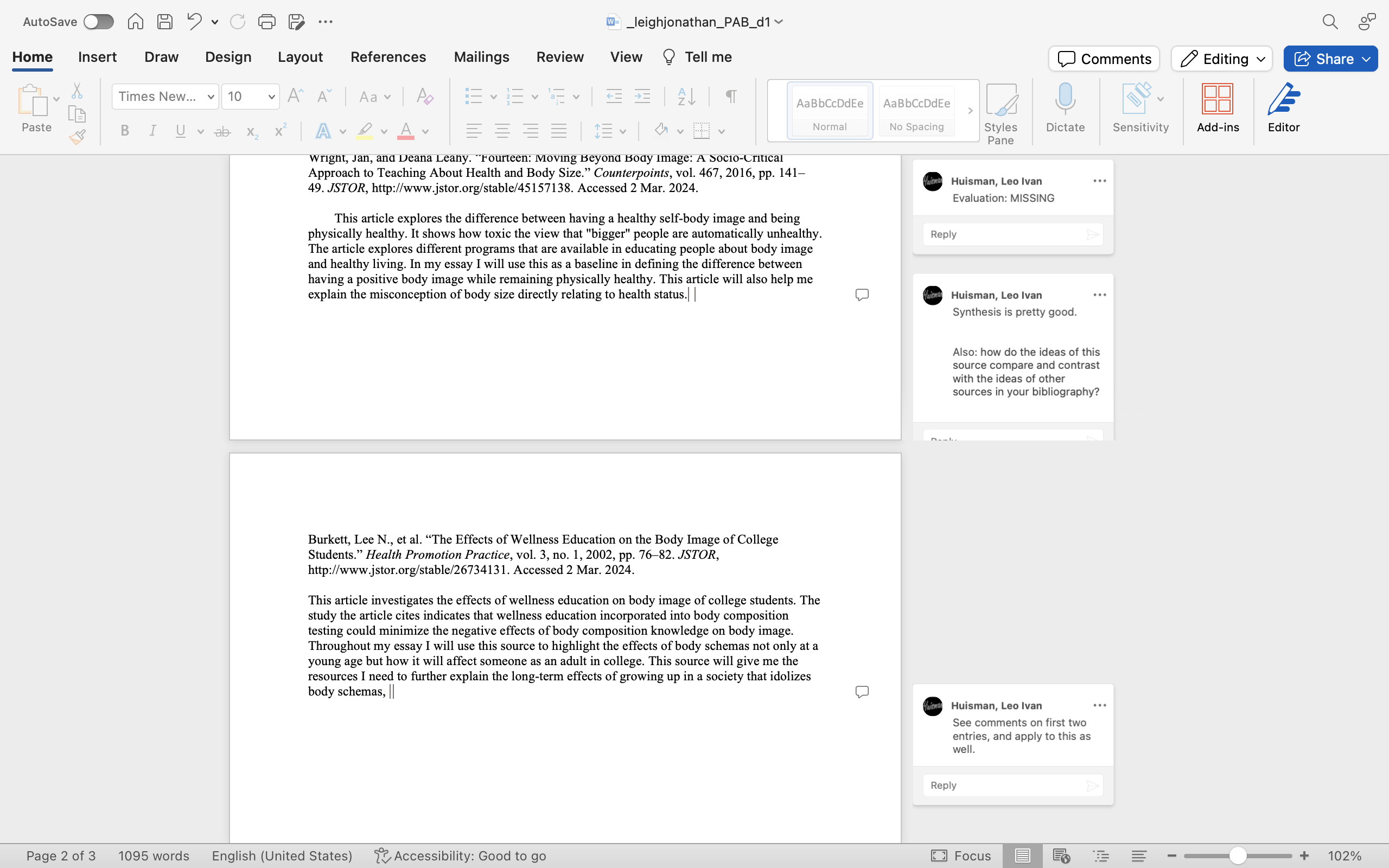Open the Dictate tool

coord(1065,109)
